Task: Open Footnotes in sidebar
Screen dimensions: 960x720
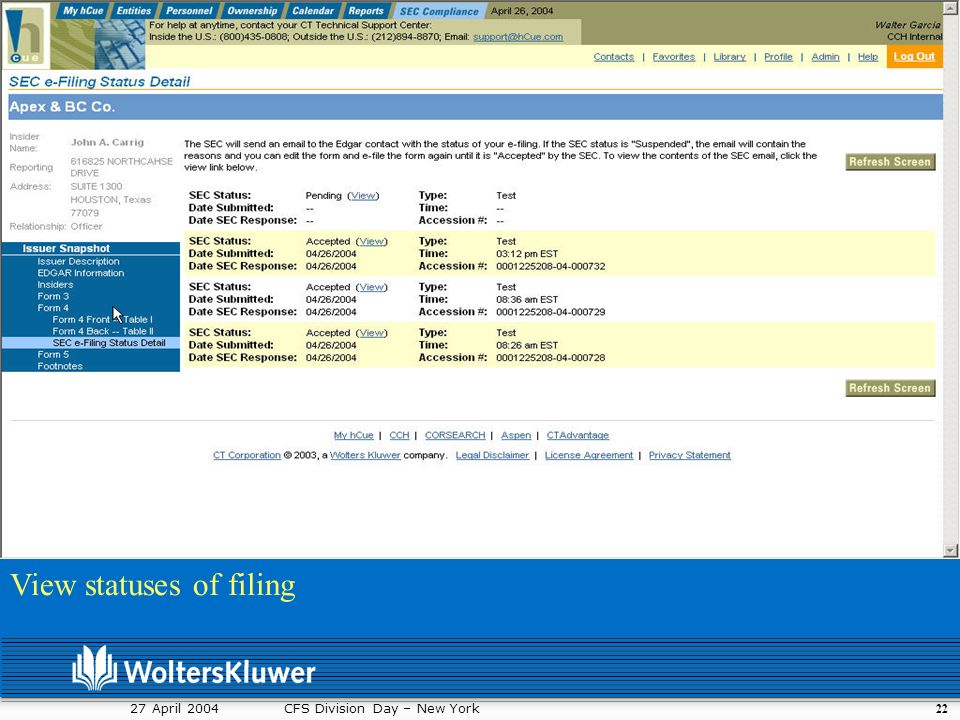Action: point(60,366)
